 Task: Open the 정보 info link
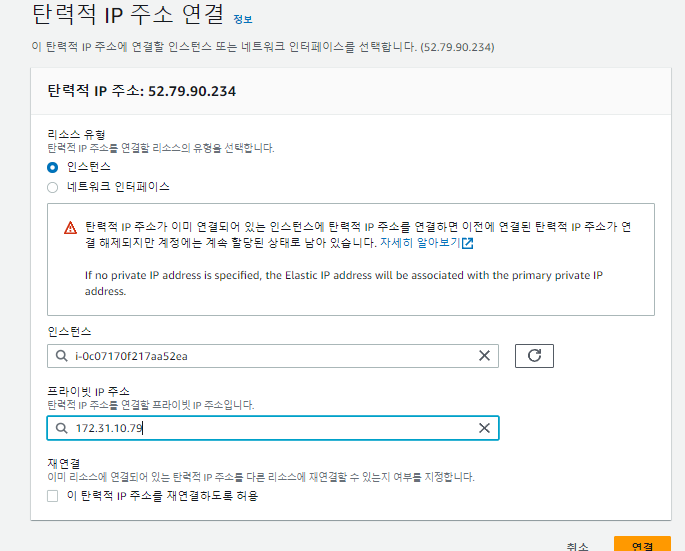[x=243, y=19]
